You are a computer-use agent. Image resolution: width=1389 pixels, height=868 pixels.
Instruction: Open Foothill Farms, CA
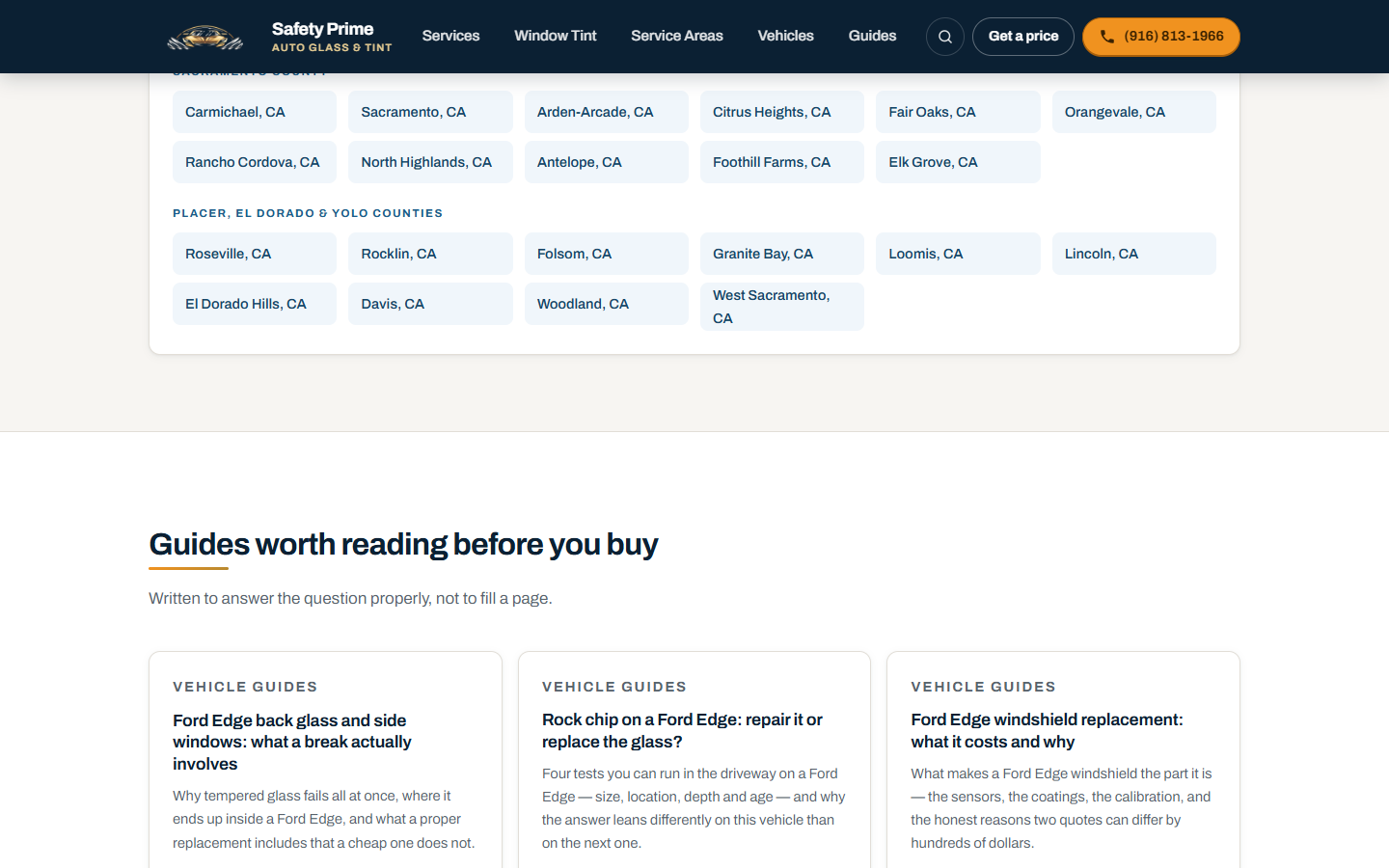coord(782,162)
